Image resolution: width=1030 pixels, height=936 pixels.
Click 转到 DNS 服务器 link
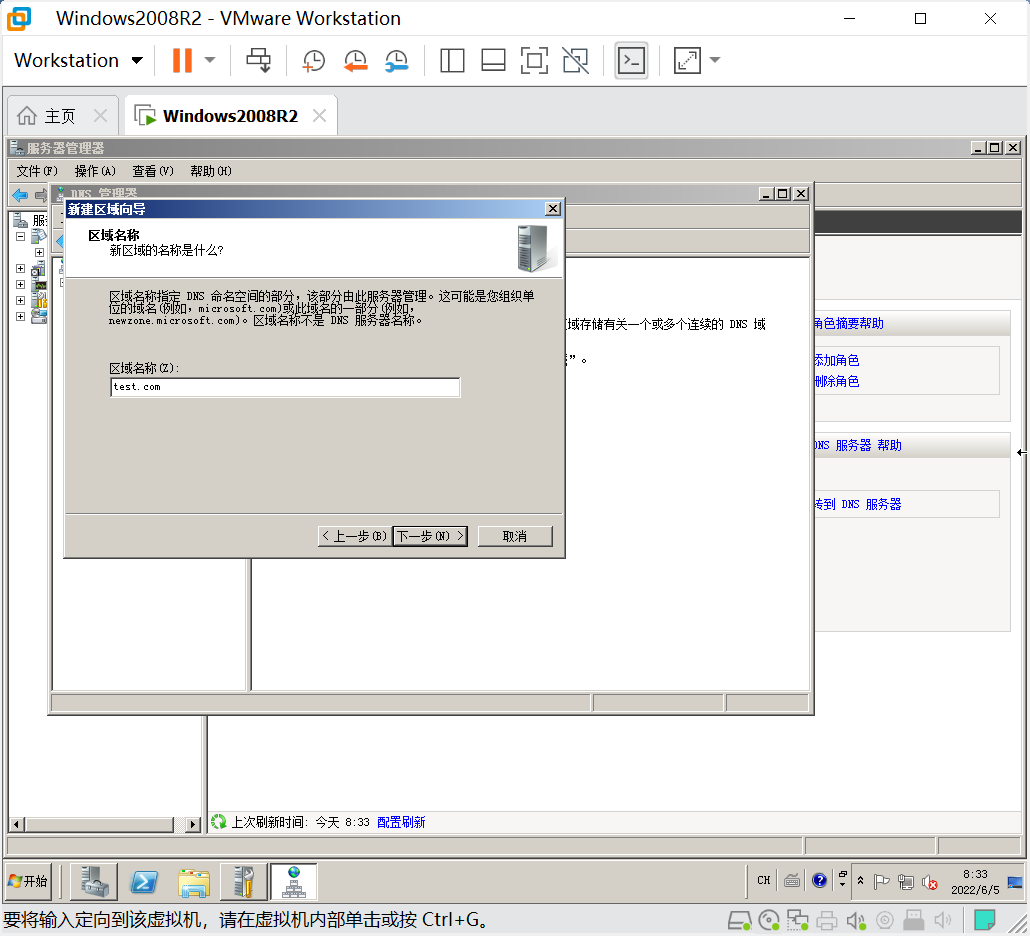858,504
